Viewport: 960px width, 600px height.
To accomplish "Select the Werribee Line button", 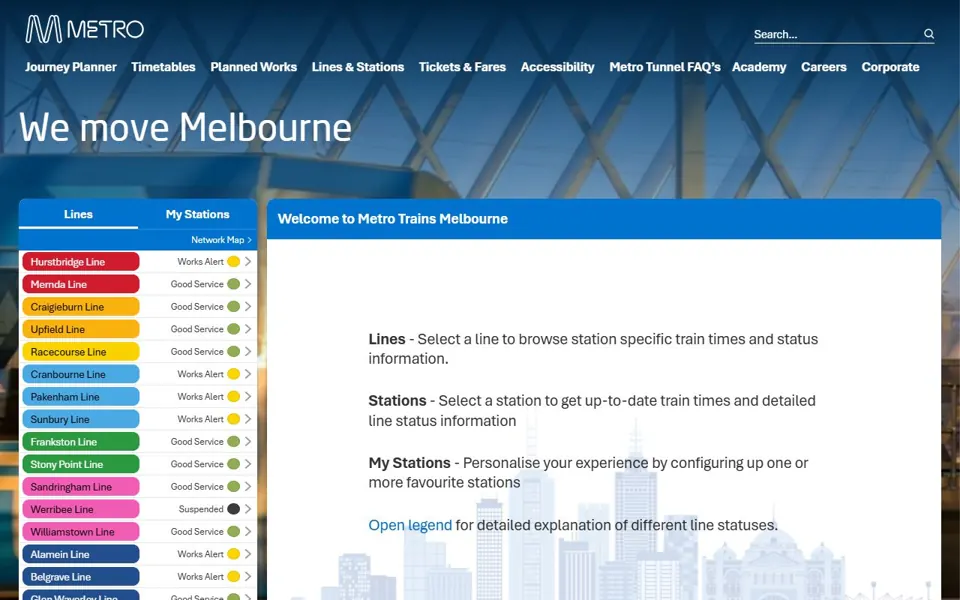I will 81,509.
